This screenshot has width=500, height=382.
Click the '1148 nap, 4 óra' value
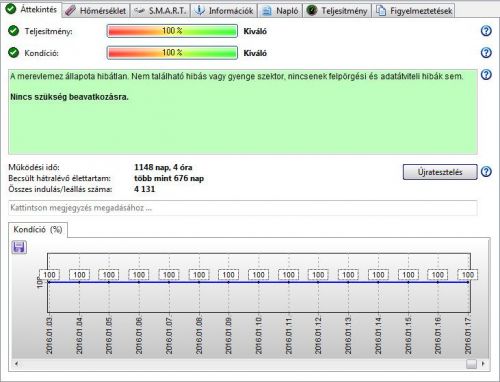point(163,167)
